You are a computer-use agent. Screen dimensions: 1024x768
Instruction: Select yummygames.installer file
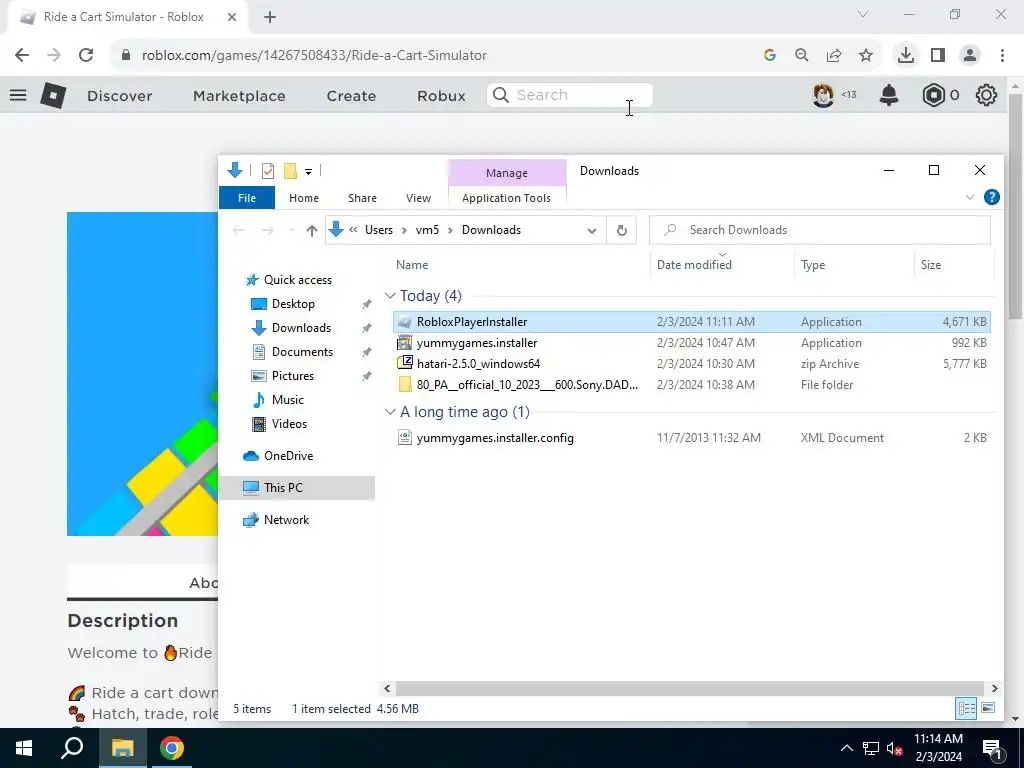tap(477, 343)
